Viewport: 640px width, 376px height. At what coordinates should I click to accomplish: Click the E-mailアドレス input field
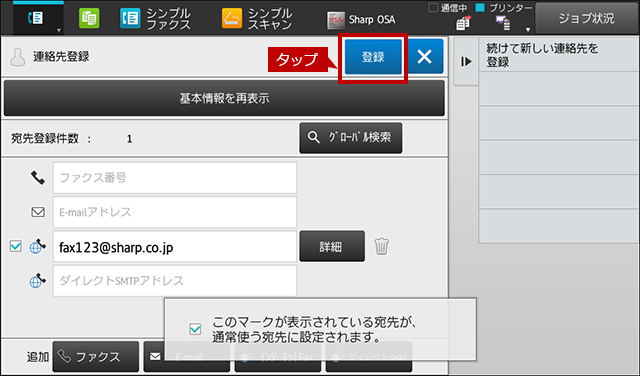point(175,212)
